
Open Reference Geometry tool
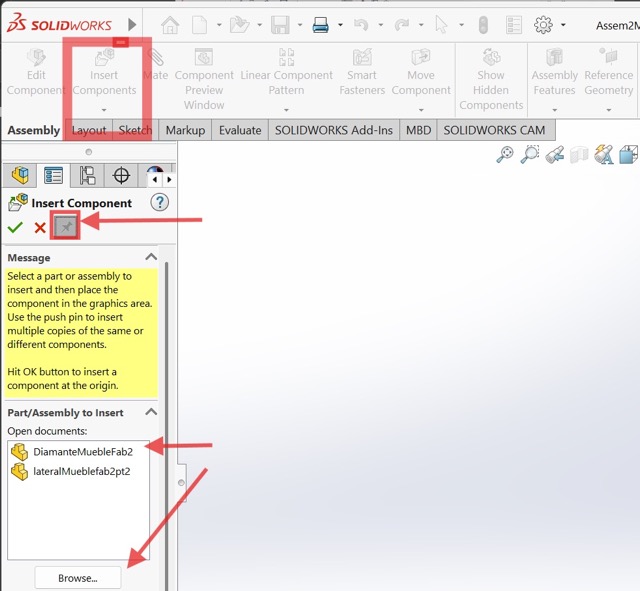(x=609, y=72)
